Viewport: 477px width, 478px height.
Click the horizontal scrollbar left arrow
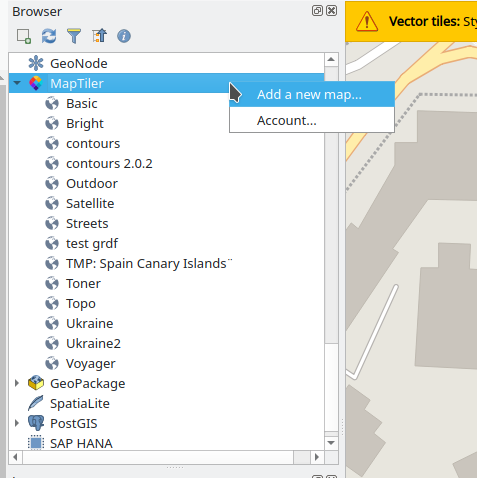15,457
